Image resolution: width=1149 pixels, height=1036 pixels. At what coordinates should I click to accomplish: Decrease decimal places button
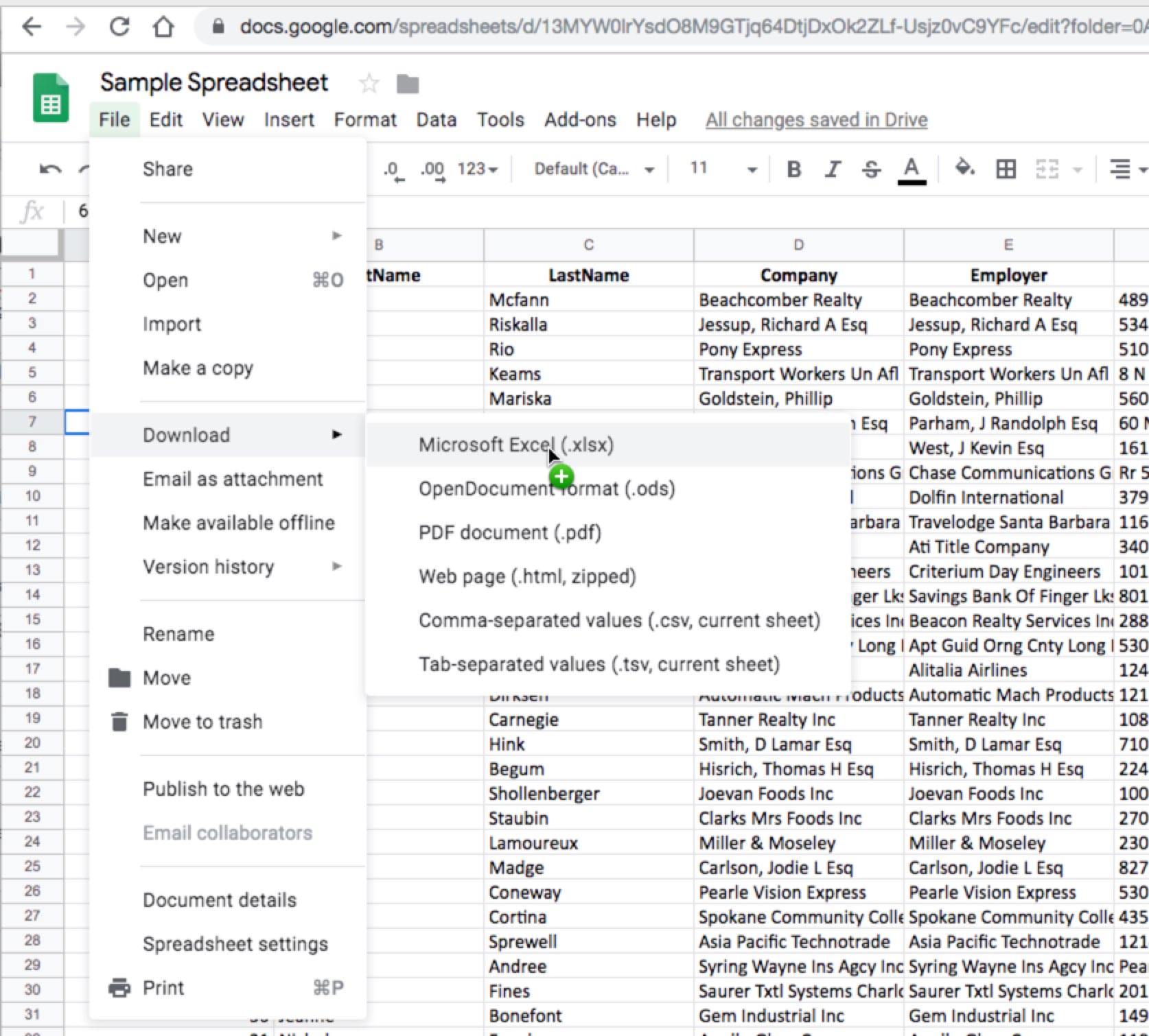pyautogui.click(x=393, y=169)
